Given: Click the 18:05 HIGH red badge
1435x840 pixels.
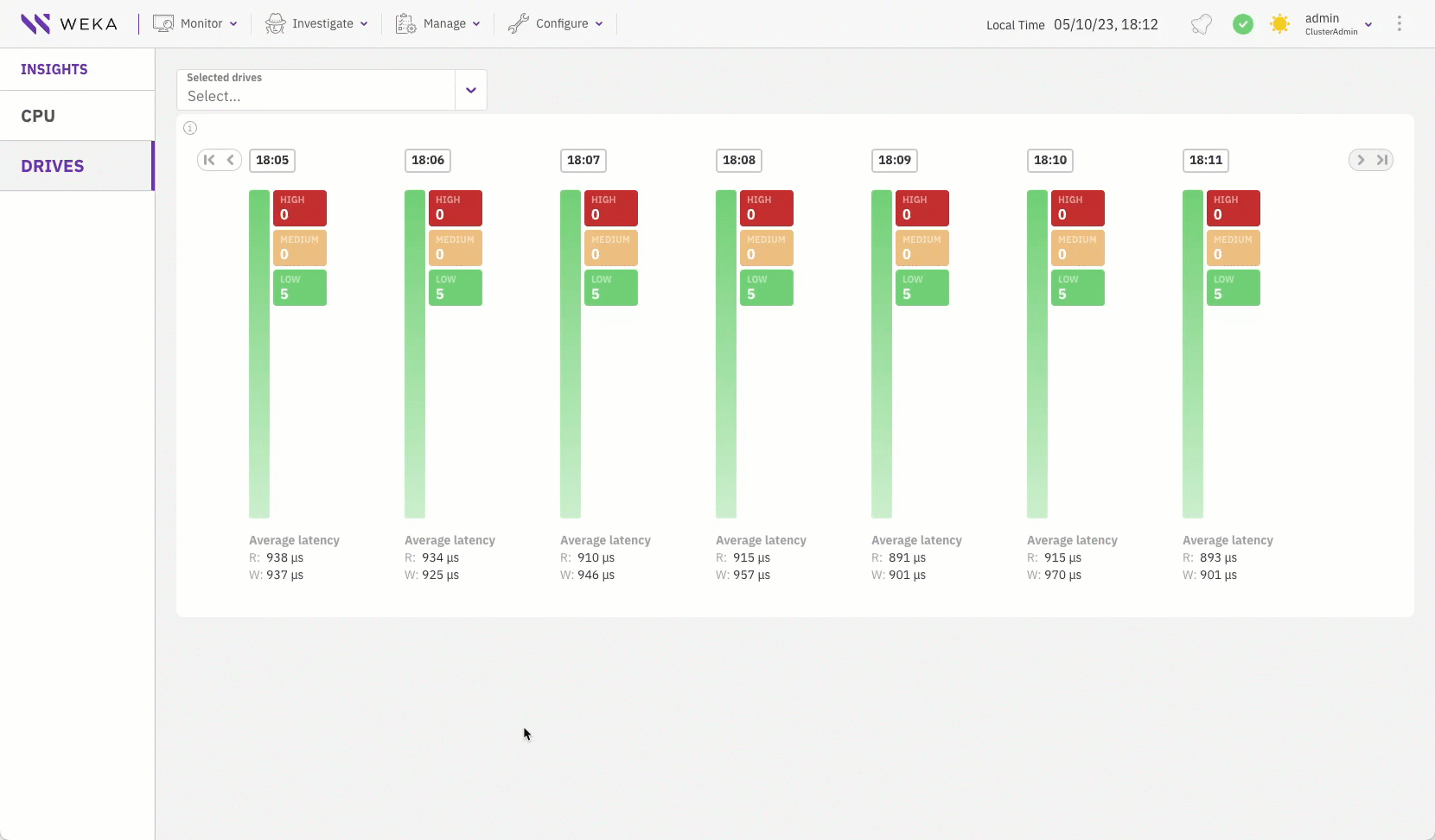Looking at the screenshot, I should [300, 207].
